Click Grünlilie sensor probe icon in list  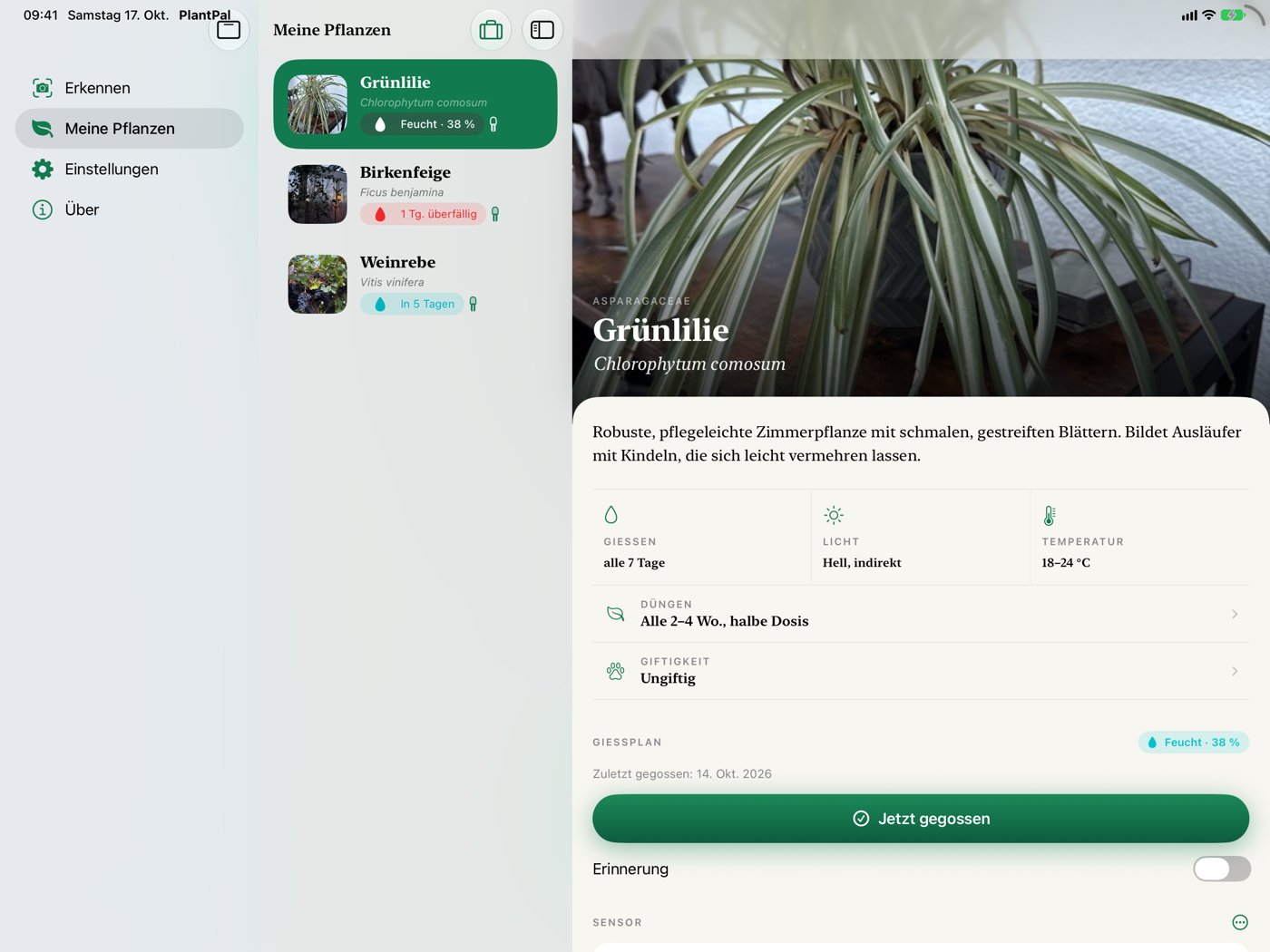(493, 124)
